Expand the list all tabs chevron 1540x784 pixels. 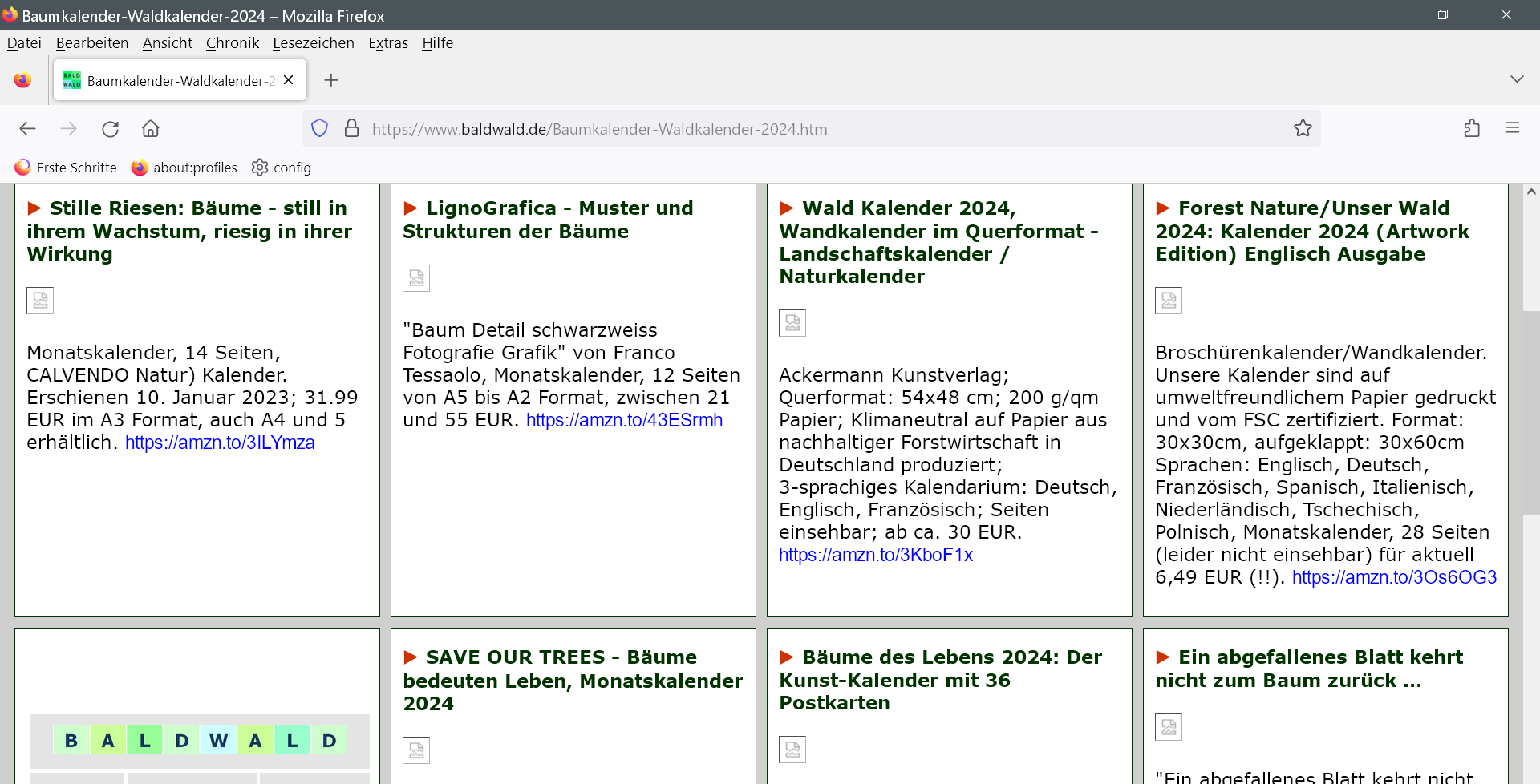pos(1516,79)
